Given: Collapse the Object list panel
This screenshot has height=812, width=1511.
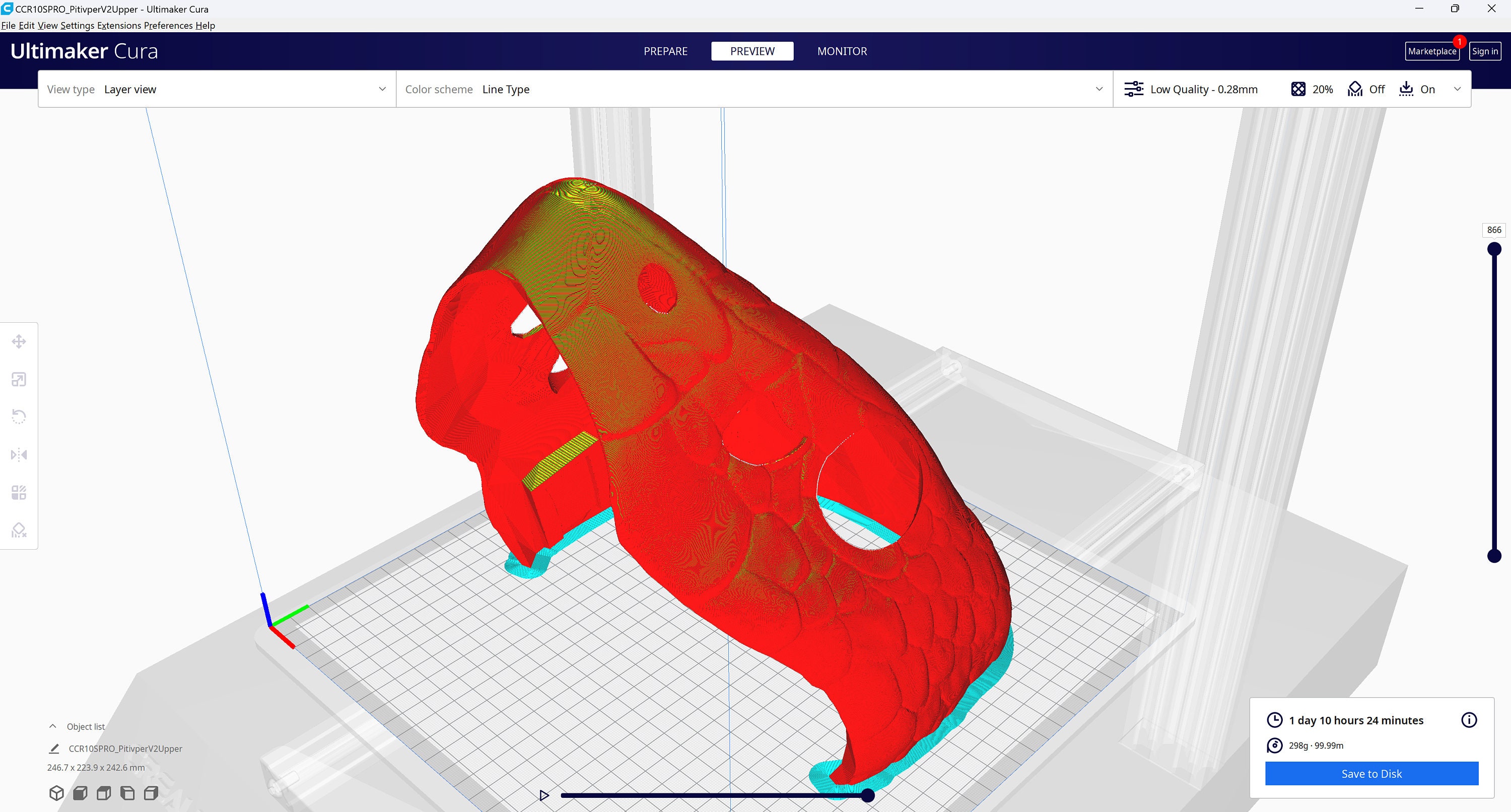Looking at the screenshot, I should [53, 726].
